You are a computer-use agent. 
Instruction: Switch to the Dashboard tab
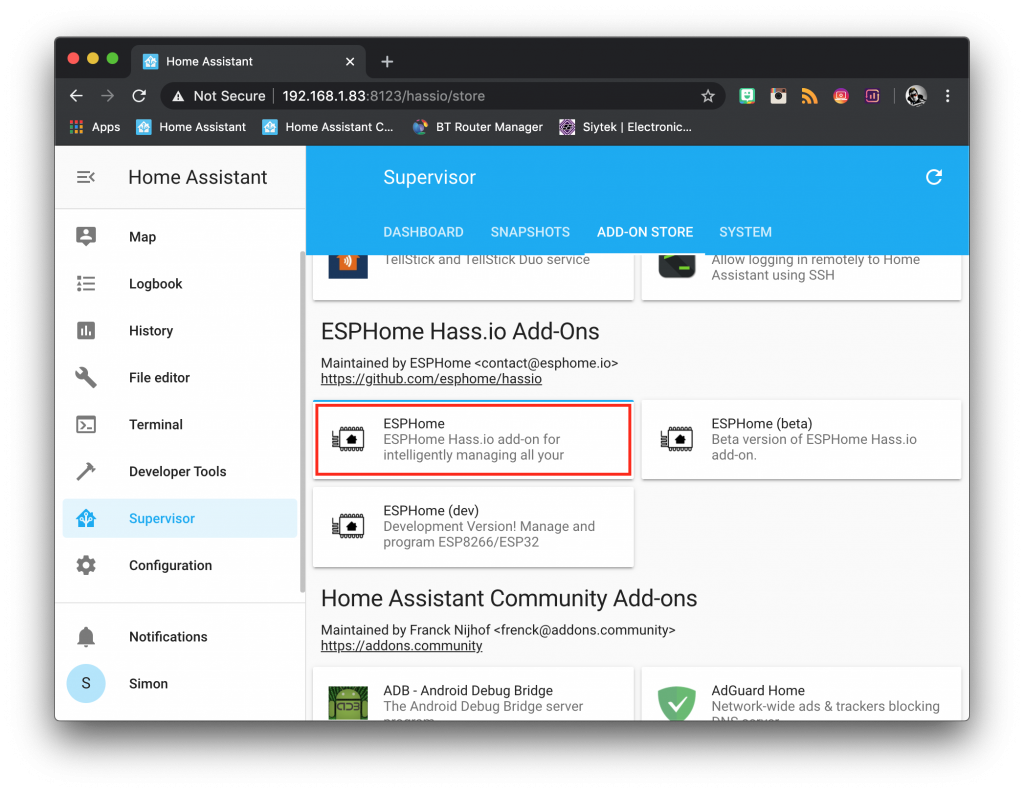(x=423, y=232)
